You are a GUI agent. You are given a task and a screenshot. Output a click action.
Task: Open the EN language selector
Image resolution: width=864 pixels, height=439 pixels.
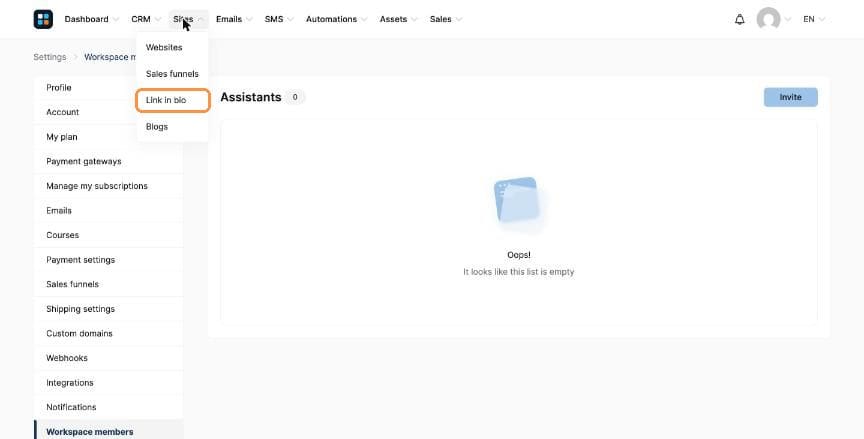point(814,19)
